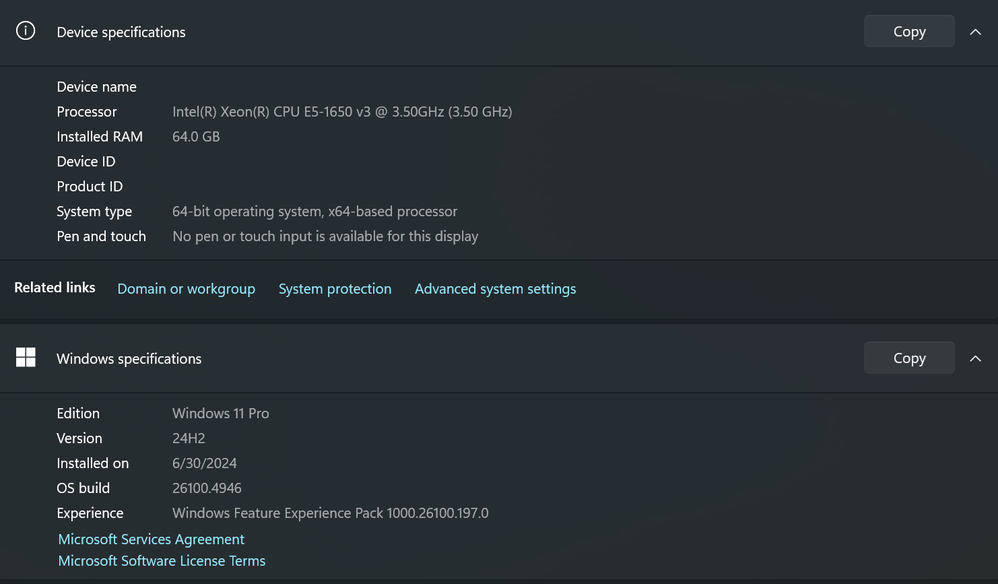Click the Device specifications info icon
The image size is (998, 584).
pyautogui.click(x=25, y=31)
